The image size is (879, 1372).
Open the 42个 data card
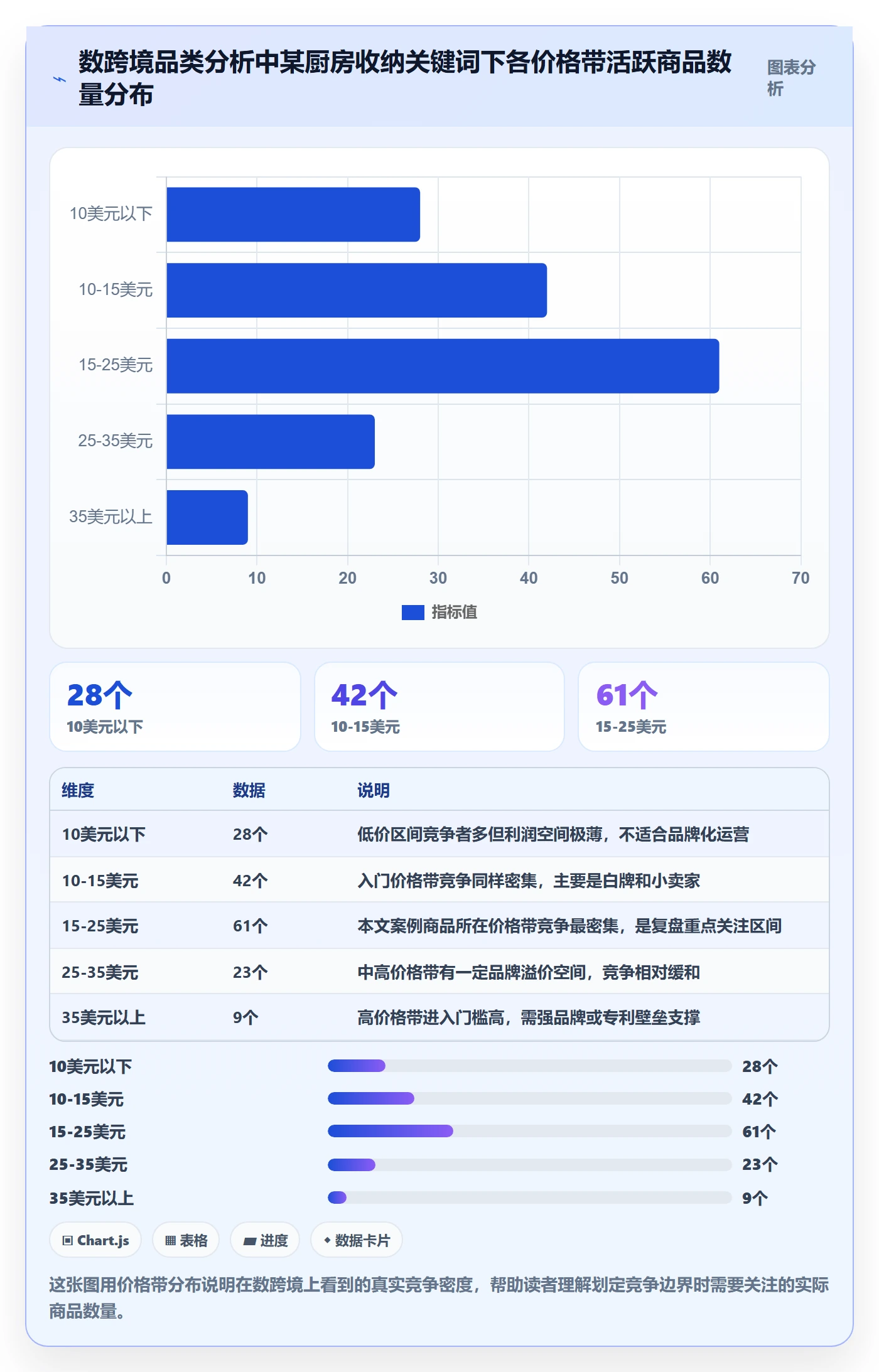pos(439,707)
